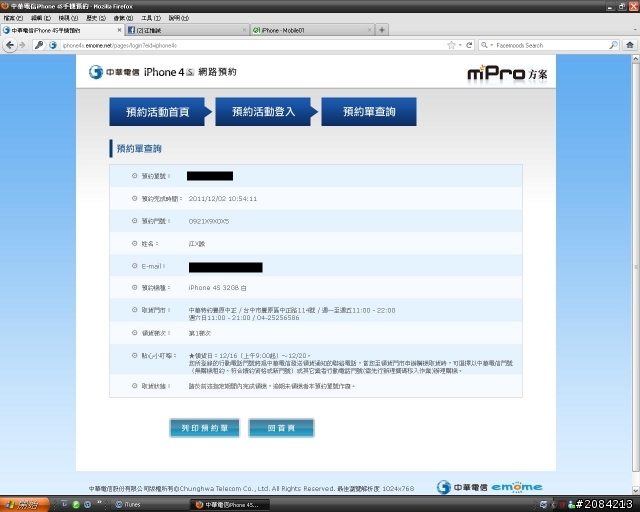
Task: Click the 預約單查詢 section heading
Action: 139,149
